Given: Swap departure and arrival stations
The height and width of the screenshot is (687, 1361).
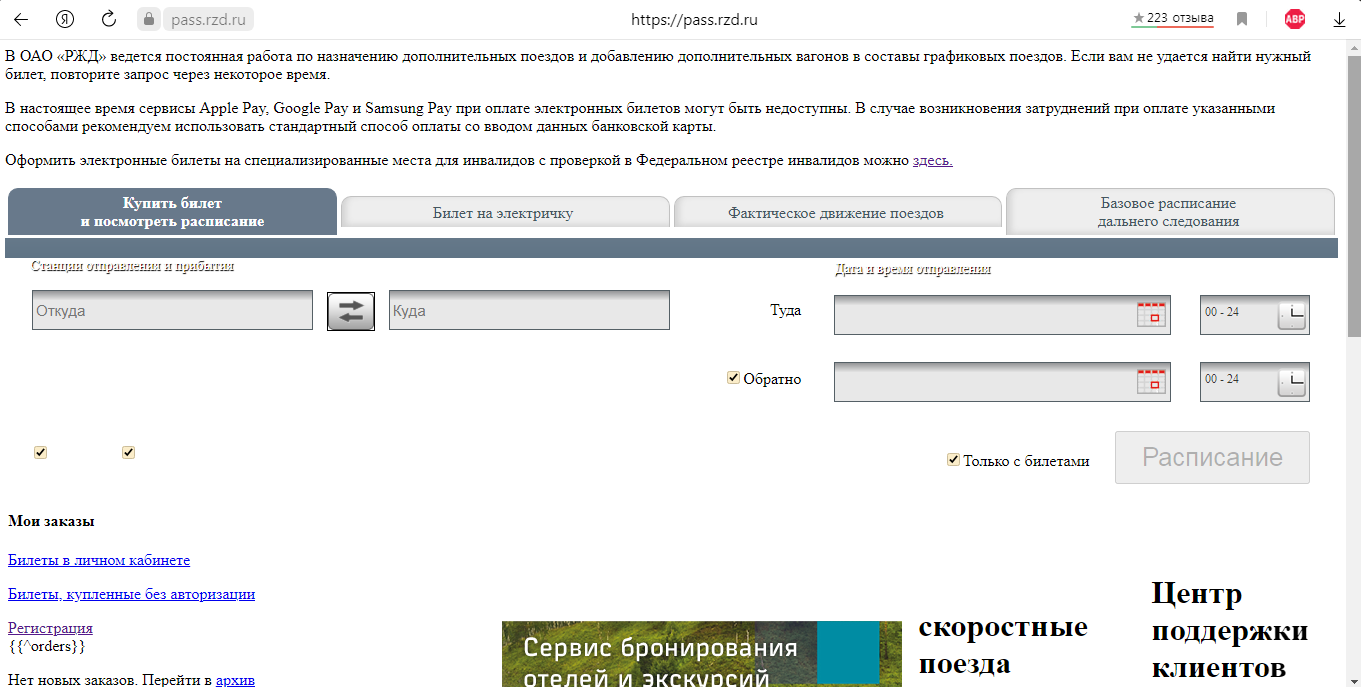Looking at the screenshot, I should 351,311.
